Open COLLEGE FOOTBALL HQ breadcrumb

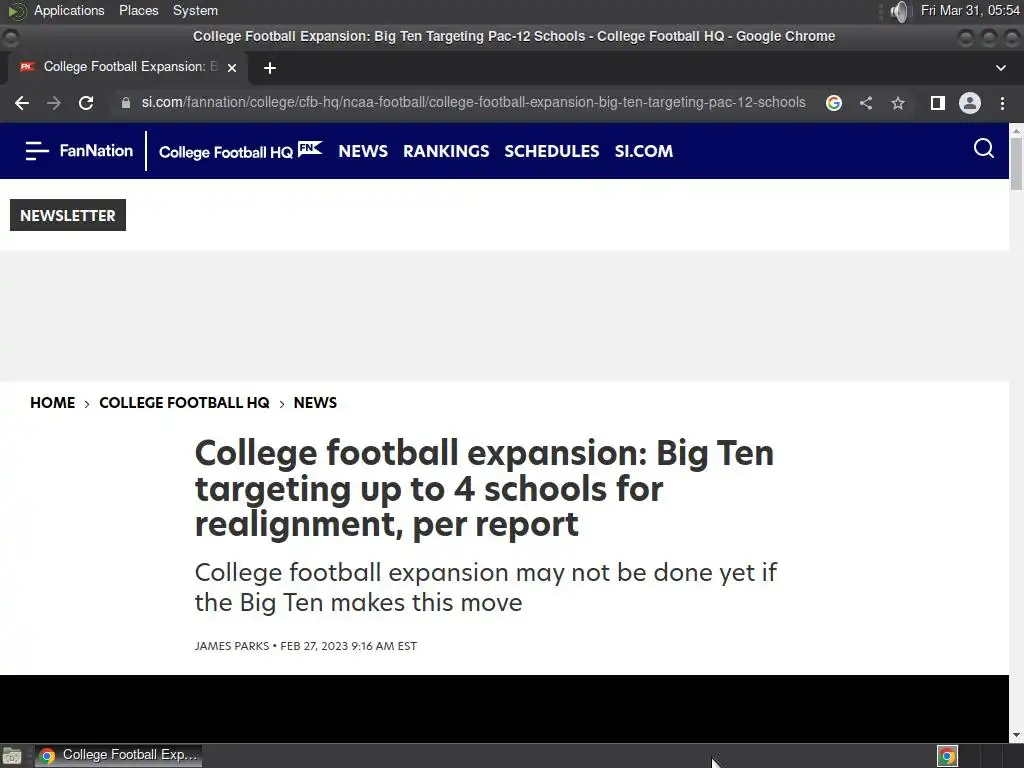[x=184, y=403]
